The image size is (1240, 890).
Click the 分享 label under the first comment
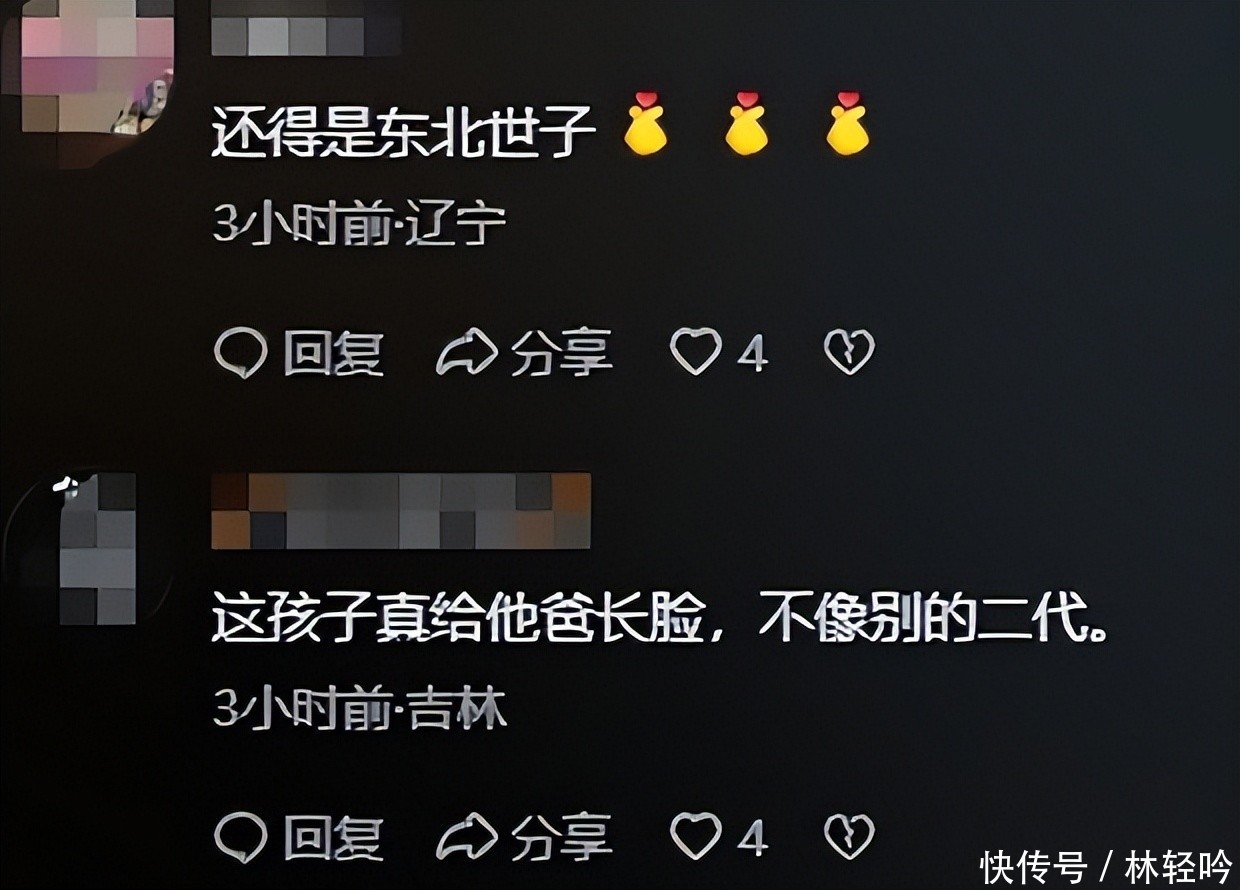561,353
